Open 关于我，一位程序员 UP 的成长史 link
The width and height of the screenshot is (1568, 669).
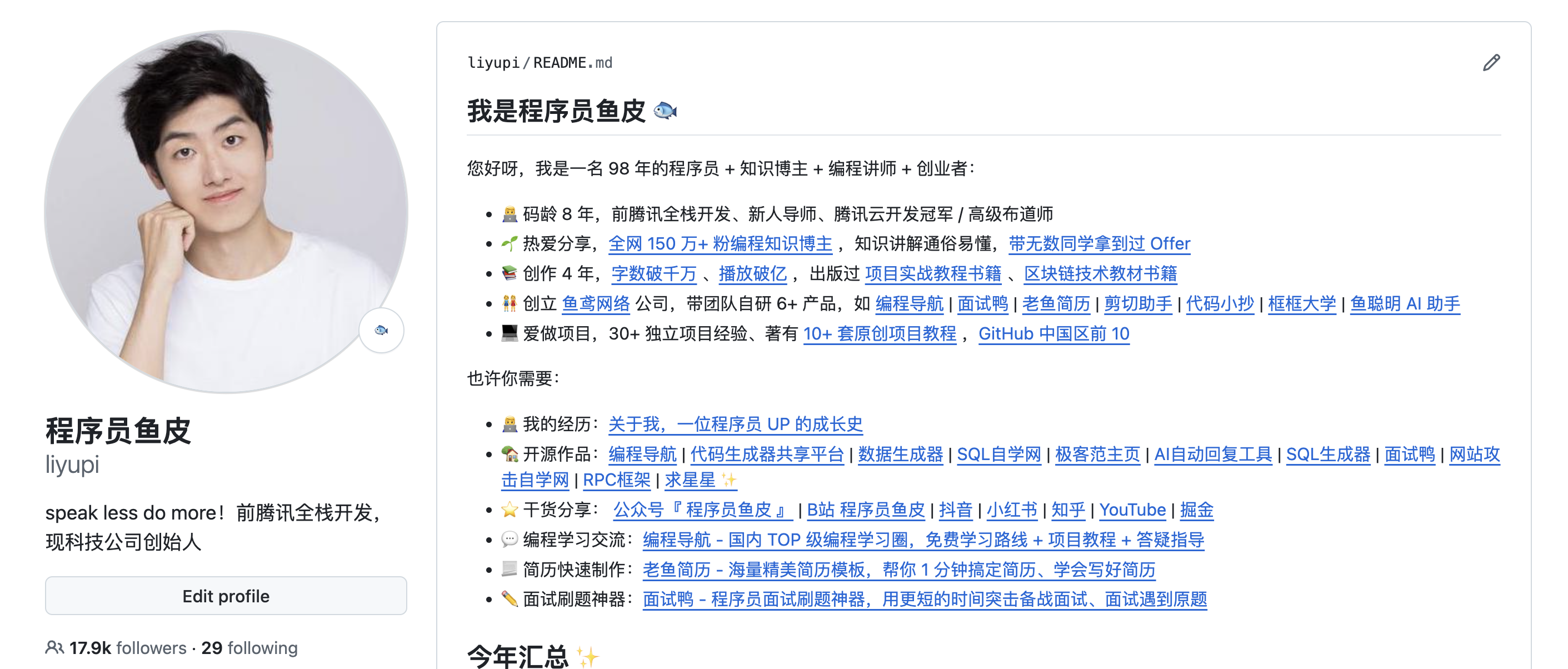735,425
